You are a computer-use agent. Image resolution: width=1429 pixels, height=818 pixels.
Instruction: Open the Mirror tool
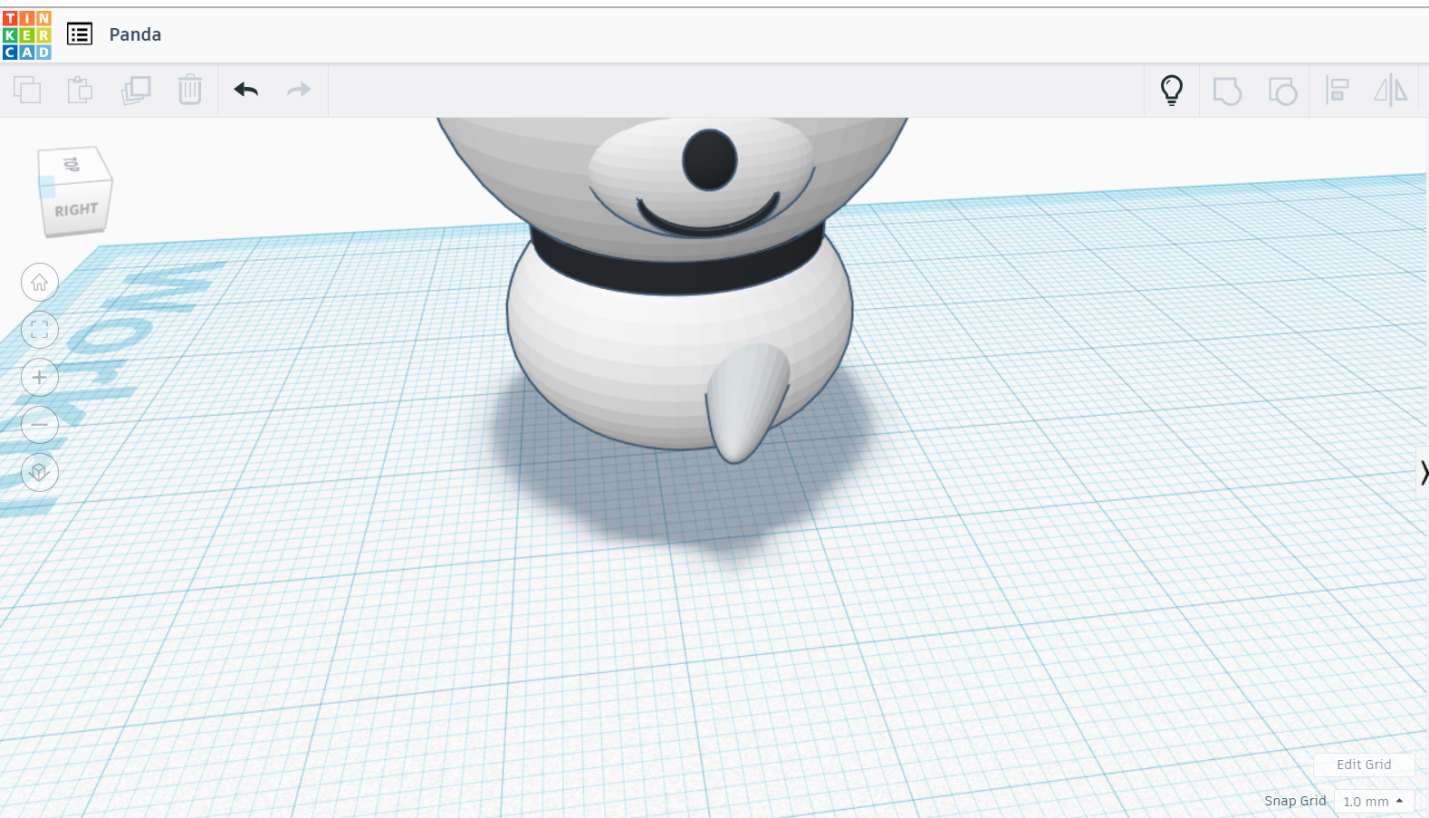tap(1390, 90)
